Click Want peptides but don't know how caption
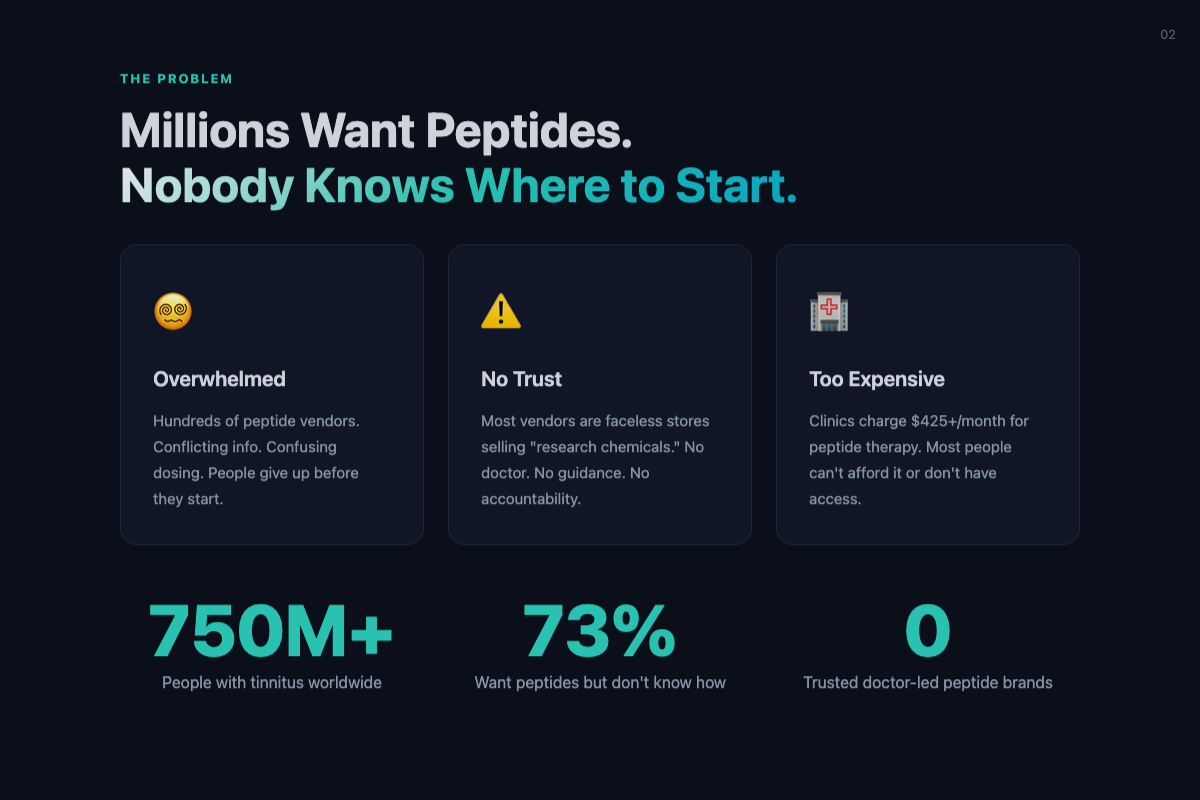The width and height of the screenshot is (1200, 800). [600, 683]
